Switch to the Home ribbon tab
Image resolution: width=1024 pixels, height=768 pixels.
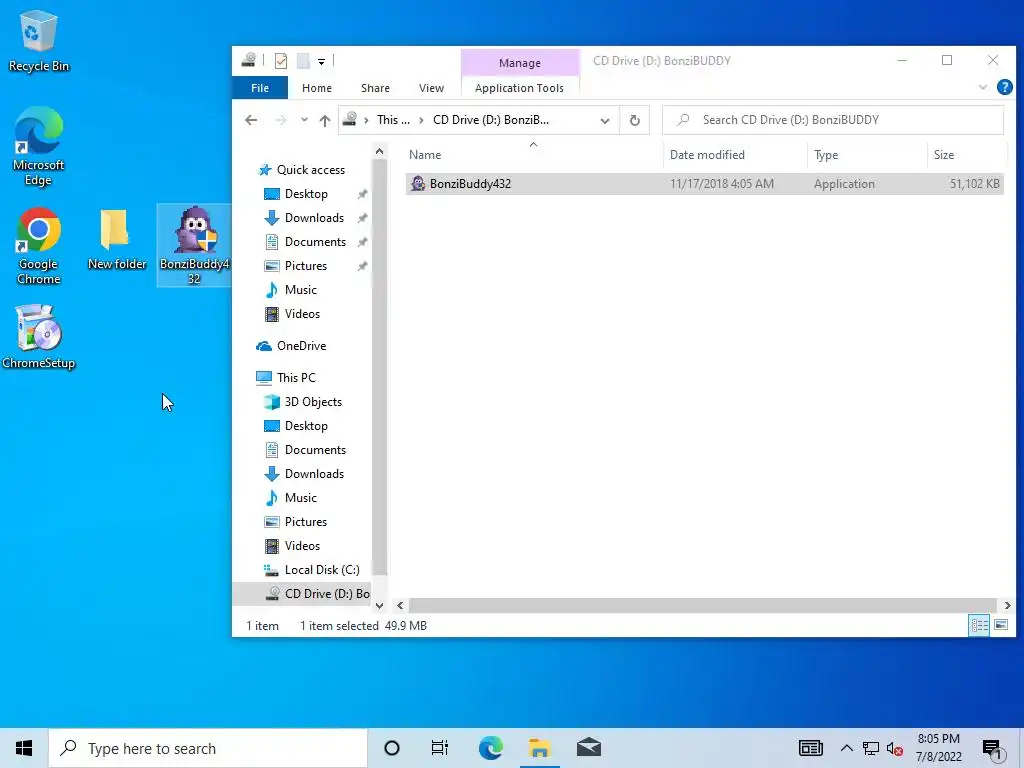(x=317, y=88)
